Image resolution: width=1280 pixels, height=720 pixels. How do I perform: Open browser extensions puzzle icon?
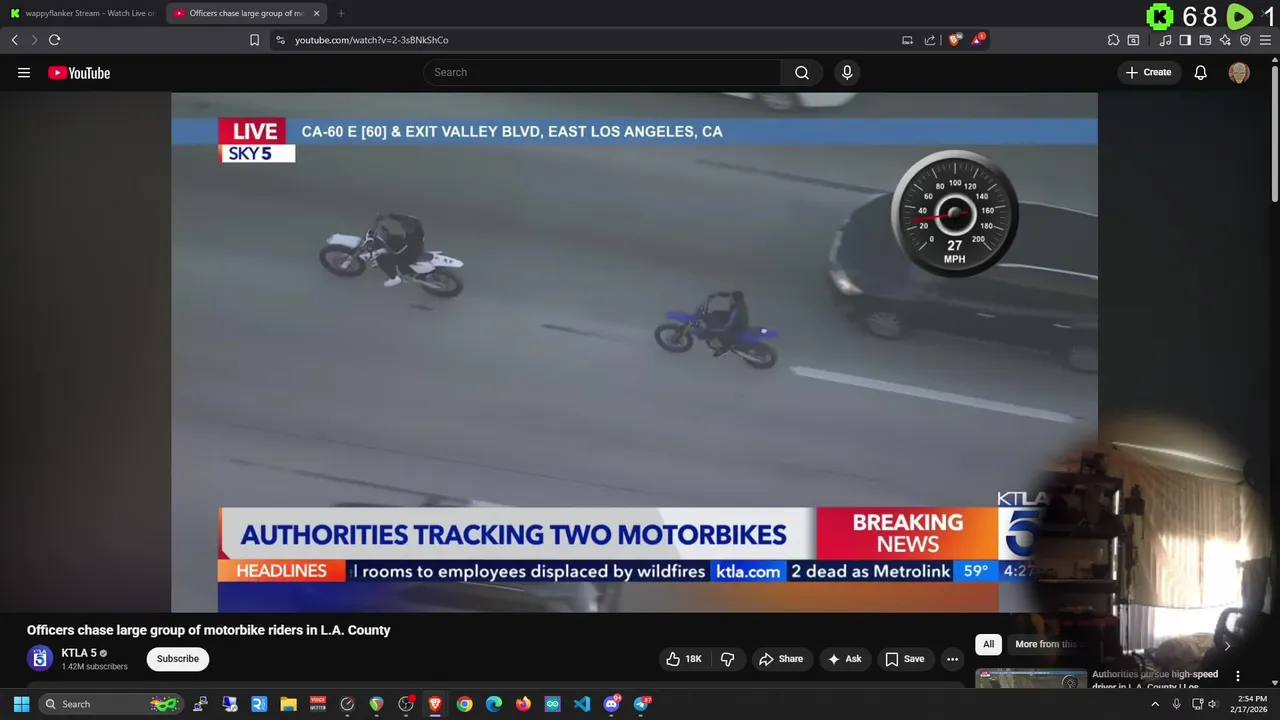[x=1113, y=40]
